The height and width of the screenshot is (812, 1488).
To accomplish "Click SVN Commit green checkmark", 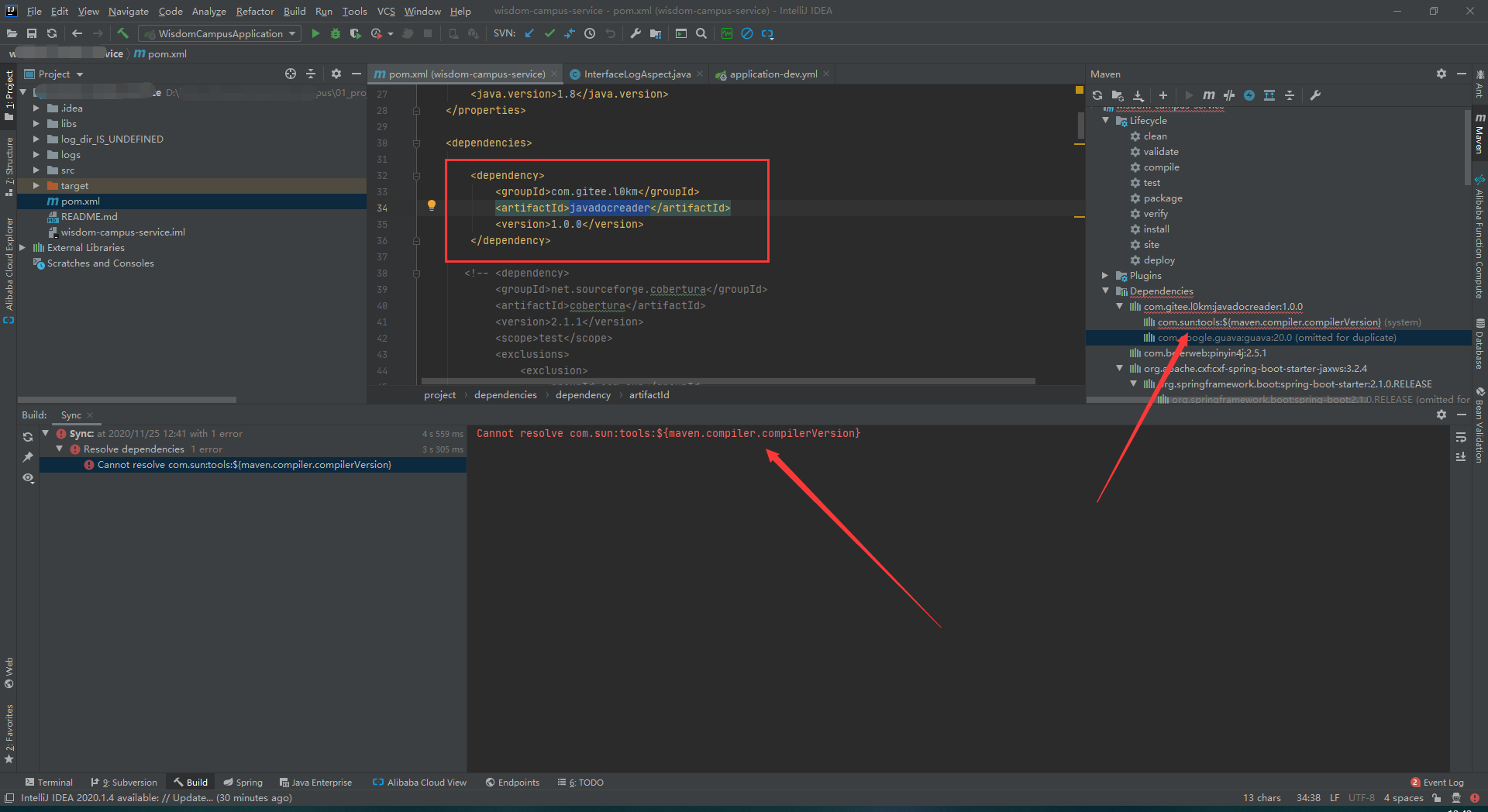I will [x=549, y=33].
